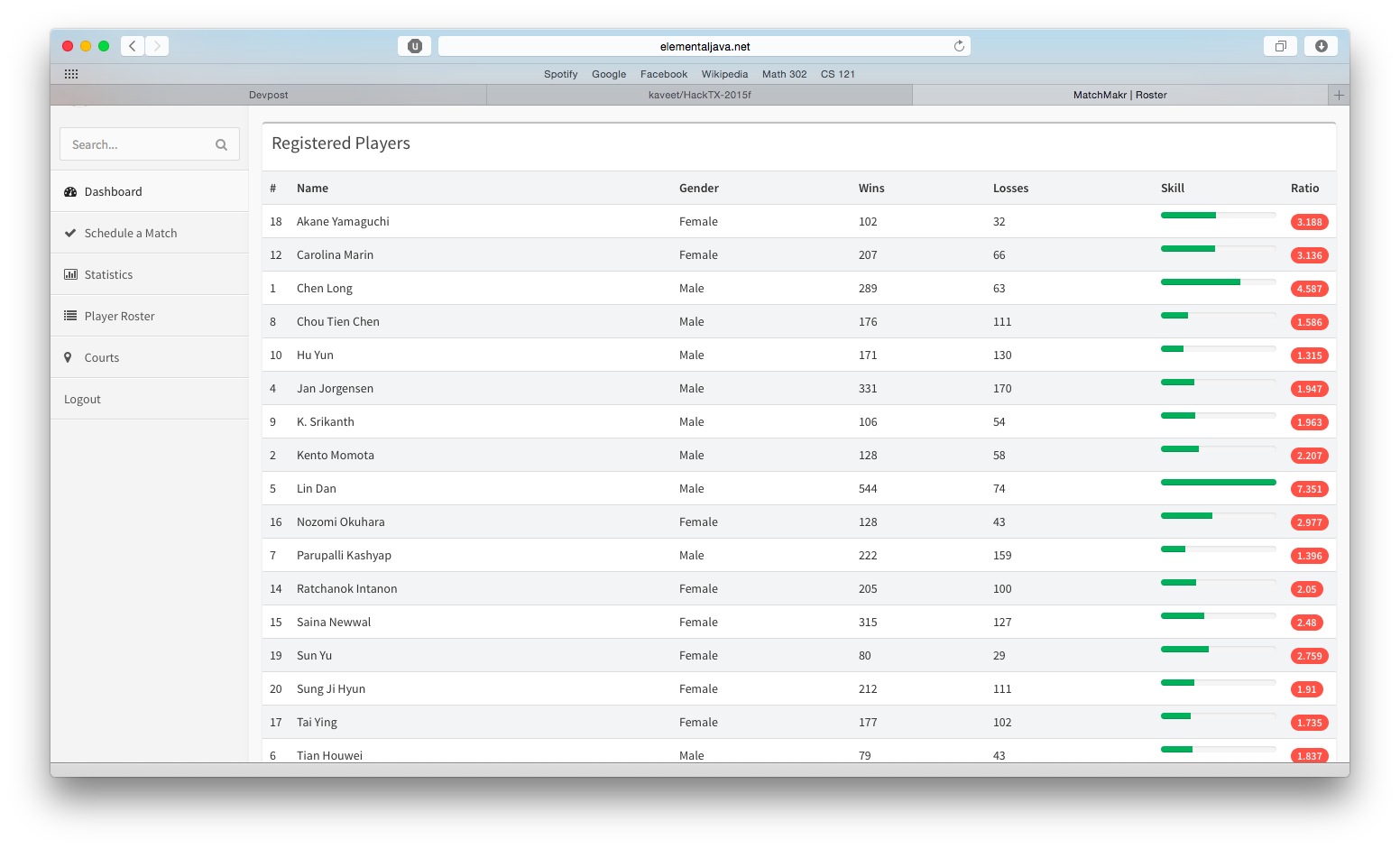
Task: Select player name Saina Newwal
Action: coord(334,622)
